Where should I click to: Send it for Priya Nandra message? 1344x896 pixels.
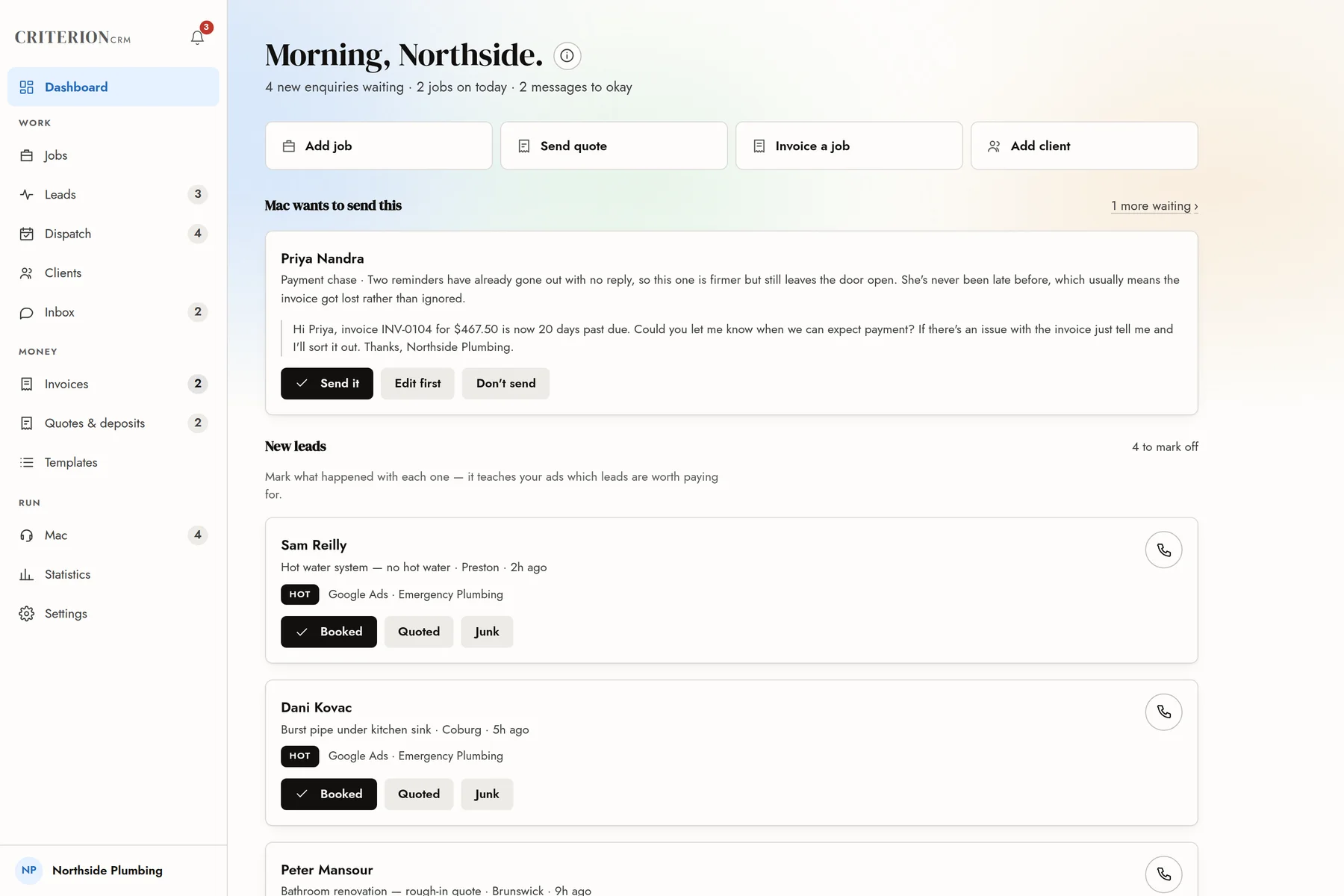pyautogui.click(x=327, y=383)
